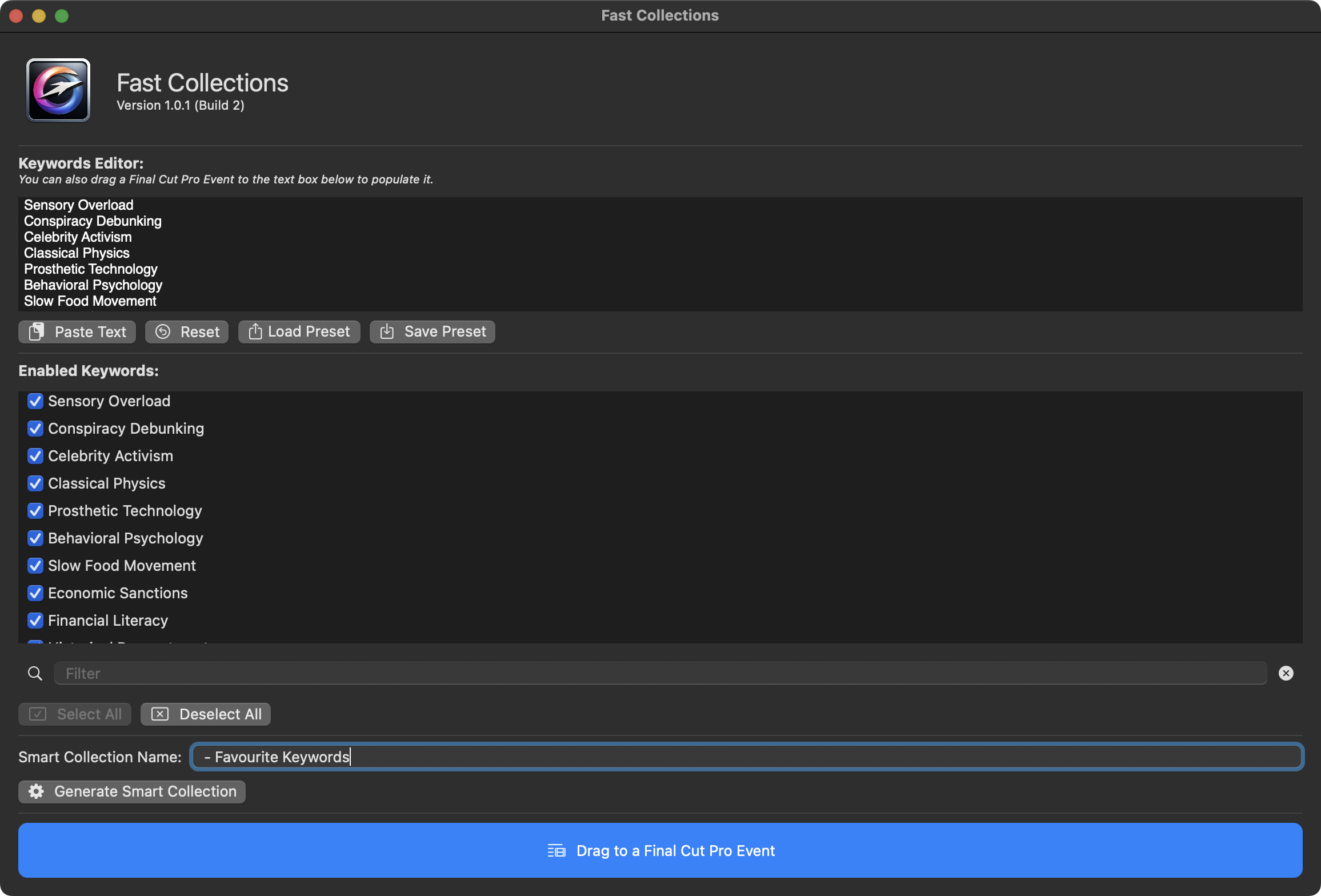
Task: Uncheck the Sensory Overload keyword
Action: coord(35,401)
